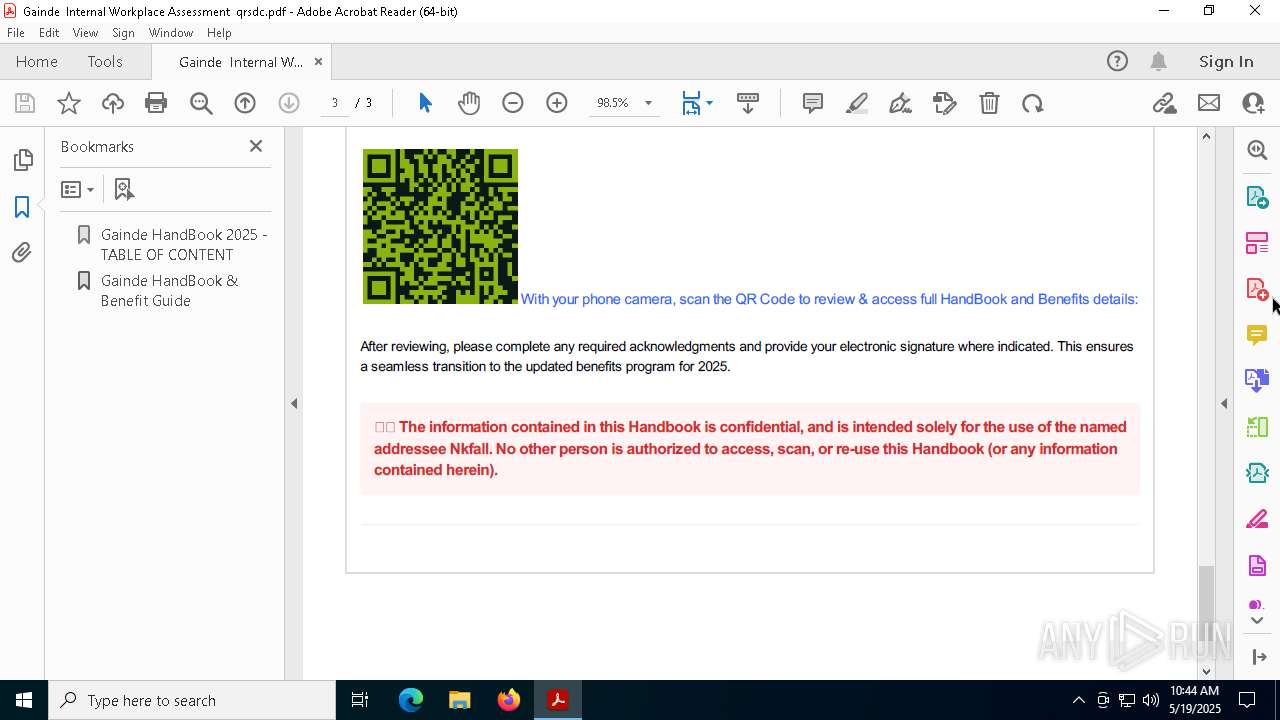Image resolution: width=1280 pixels, height=720 pixels.
Task: Click the document scrollbar up arrow
Action: 1206,136
